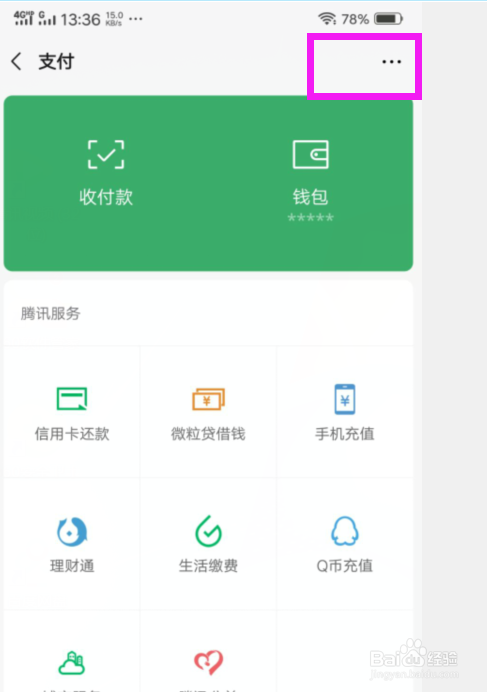Tap the 收付款 scan icon
This screenshot has width=487, height=692.
[x=106, y=154]
